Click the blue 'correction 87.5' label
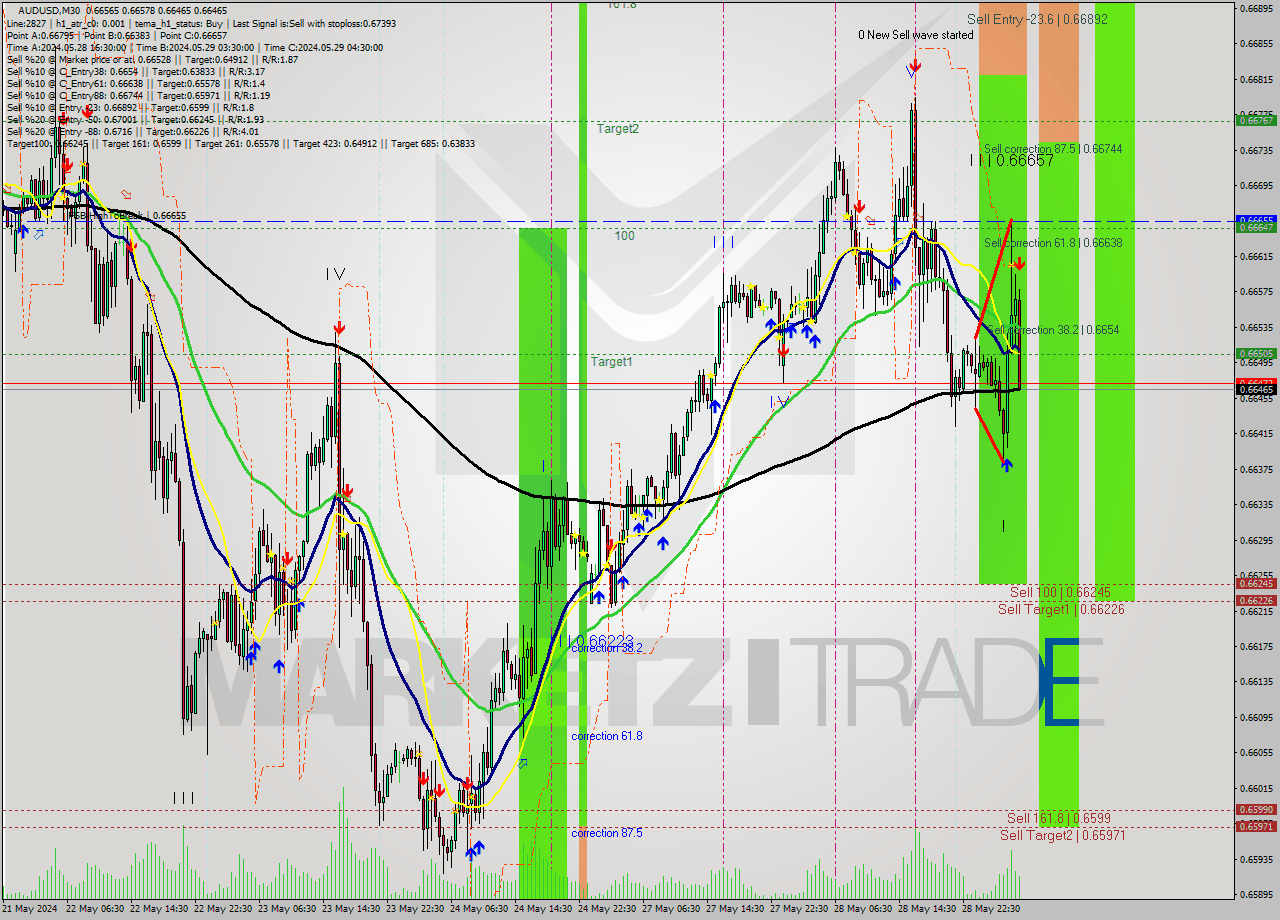The image size is (1280, 920). tap(607, 833)
